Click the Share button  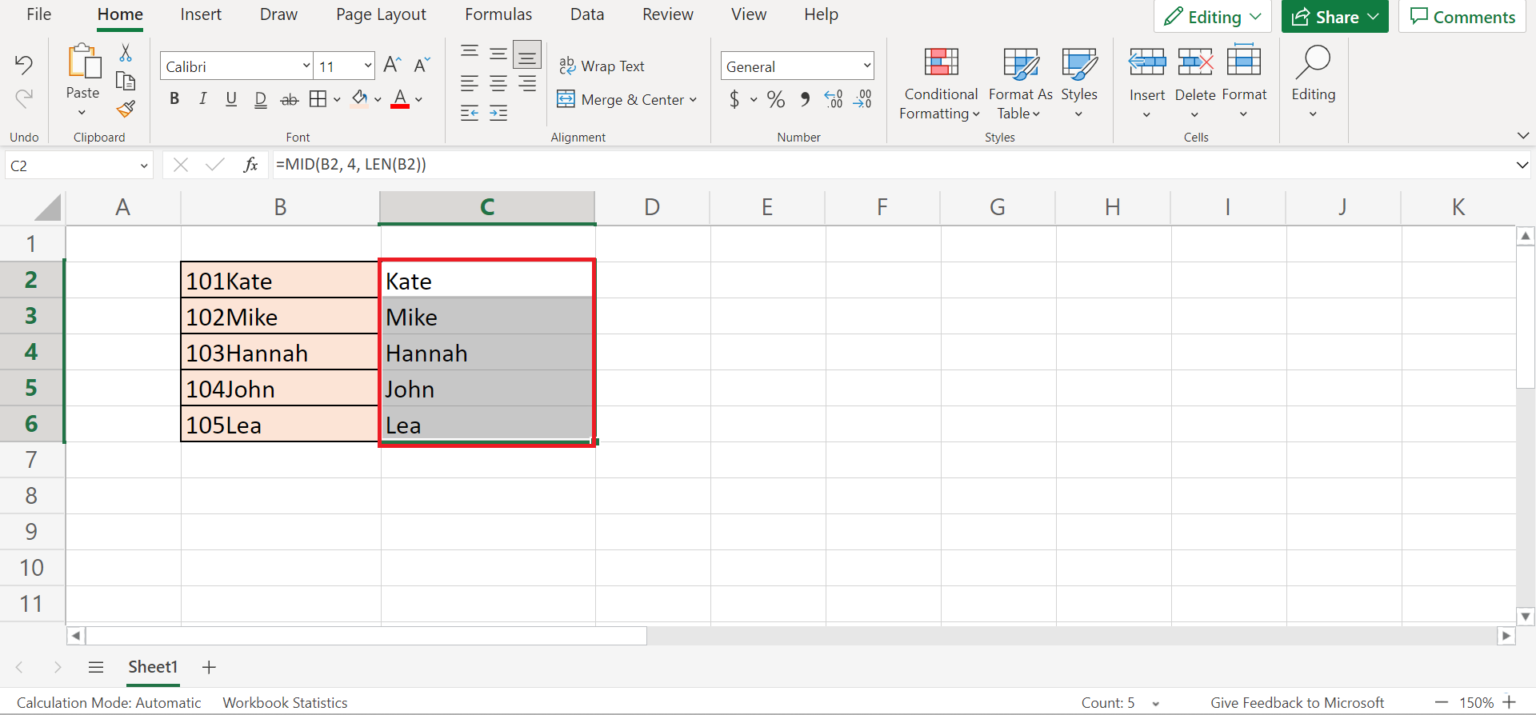point(1334,16)
